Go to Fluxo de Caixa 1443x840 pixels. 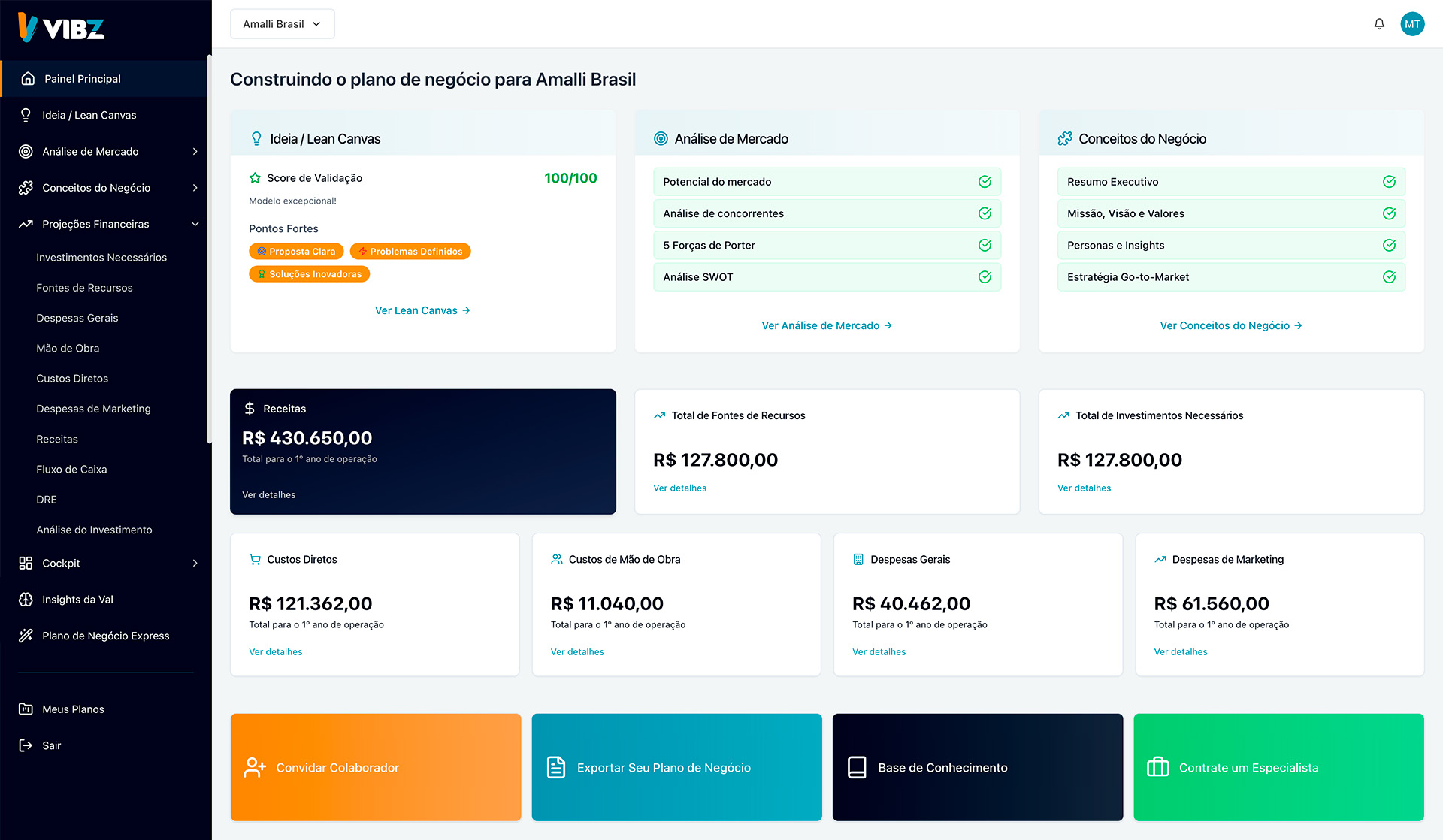tap(71, 470)
